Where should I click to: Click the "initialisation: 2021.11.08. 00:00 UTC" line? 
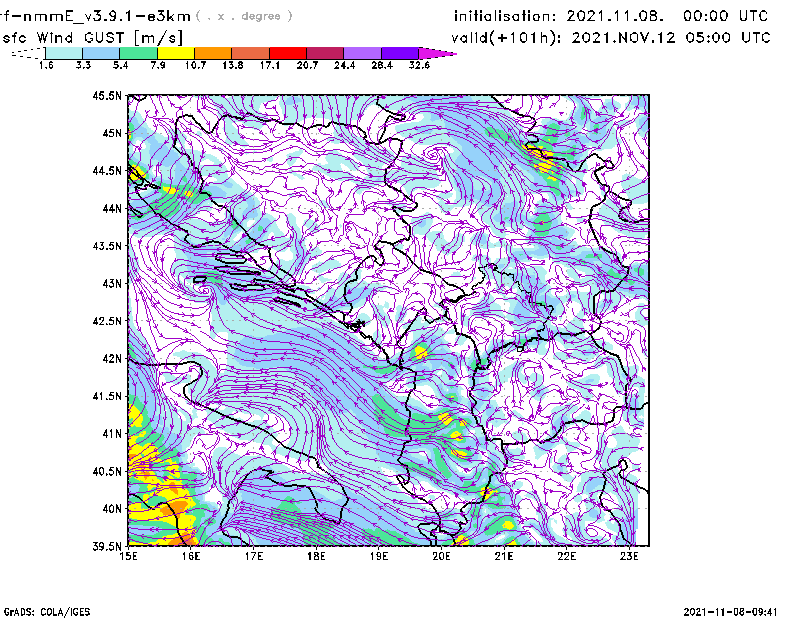tap(611, 16)
